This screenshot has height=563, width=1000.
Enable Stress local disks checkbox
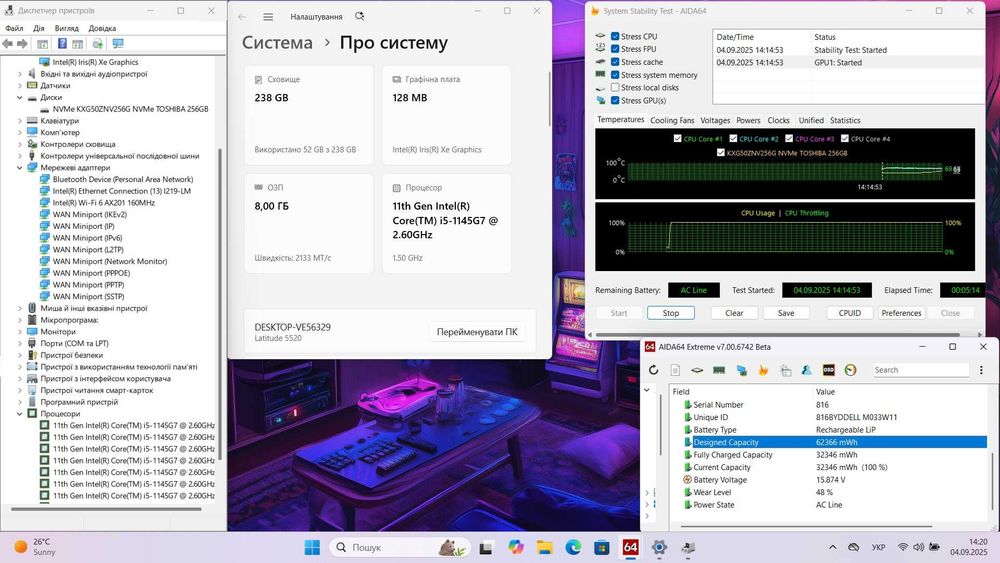pyautogui.click(x=615, y=87)
